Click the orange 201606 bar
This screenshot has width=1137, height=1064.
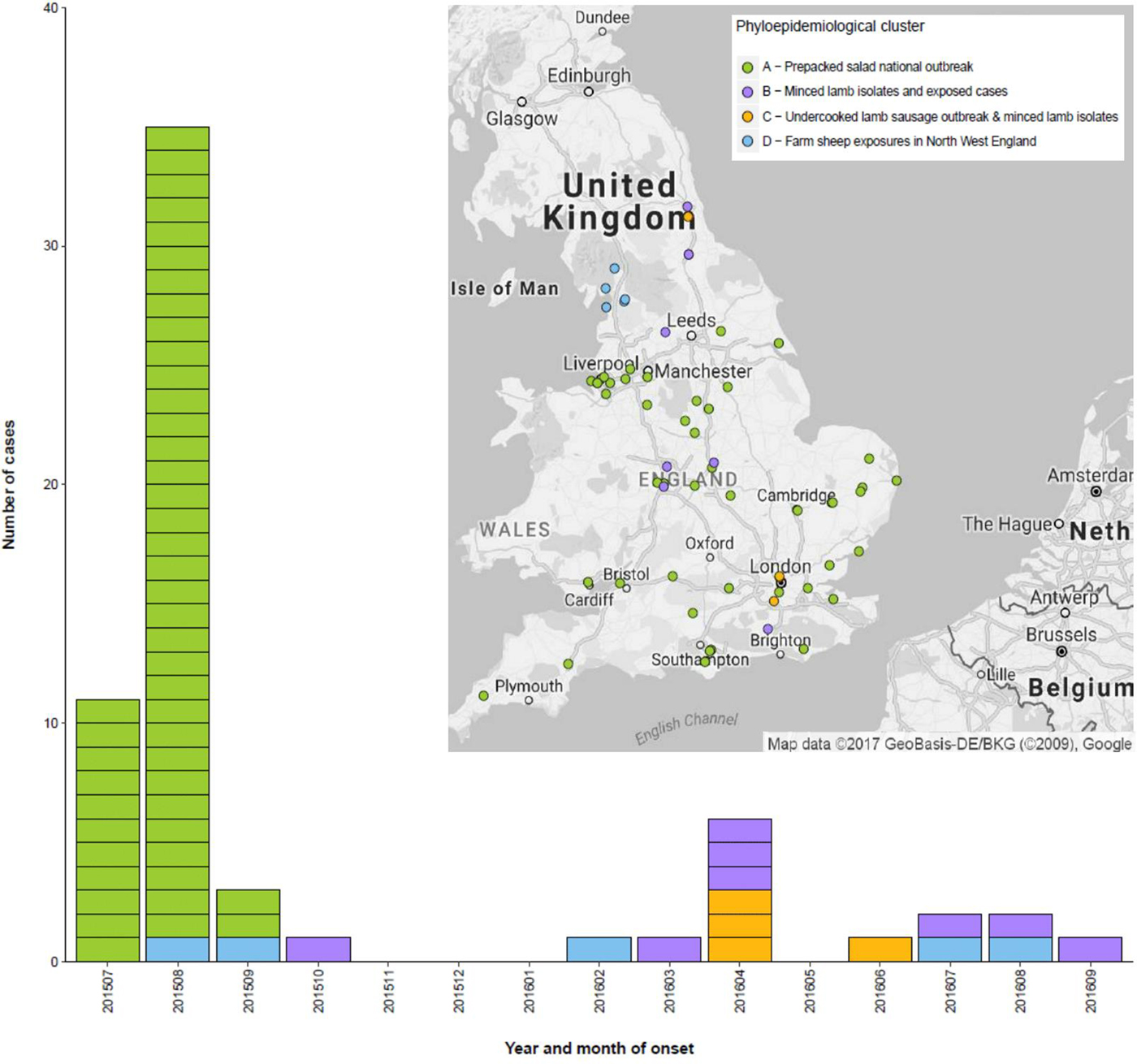pyautogui.click(x=880, y=949)
